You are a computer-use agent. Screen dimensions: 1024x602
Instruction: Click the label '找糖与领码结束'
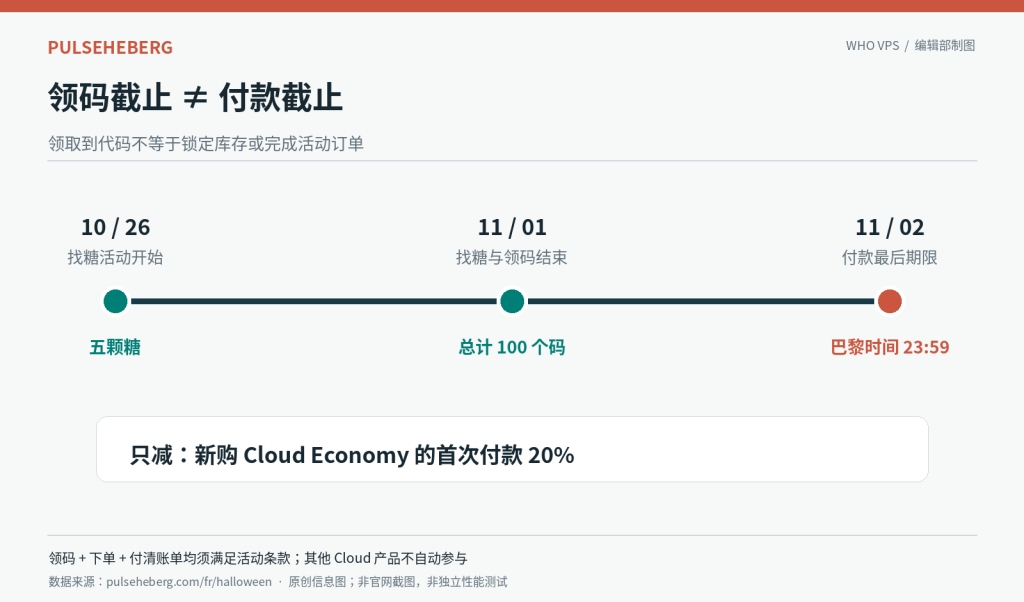512,257
